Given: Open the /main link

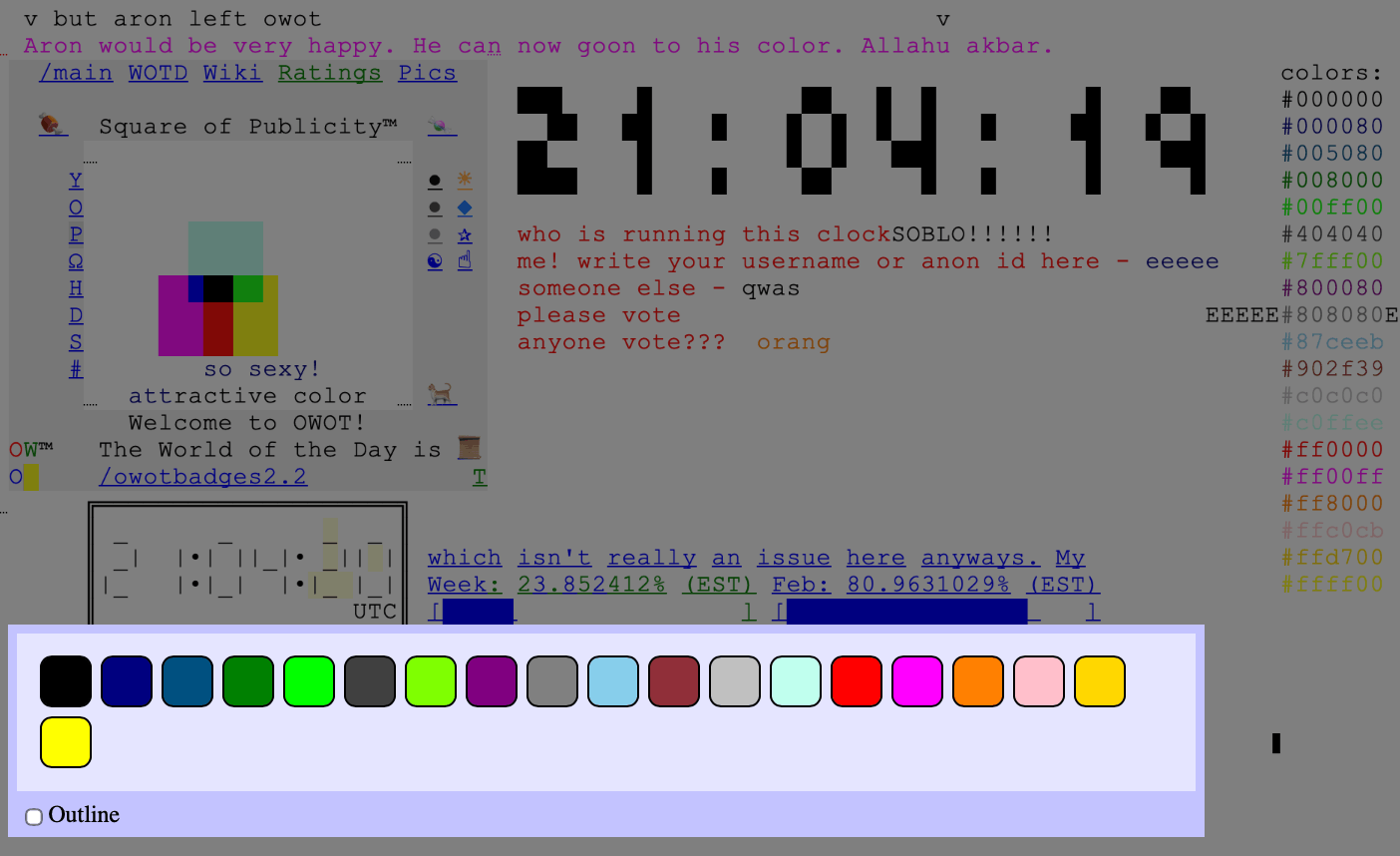Looking at the screenshot, I should tap(76, 73).
